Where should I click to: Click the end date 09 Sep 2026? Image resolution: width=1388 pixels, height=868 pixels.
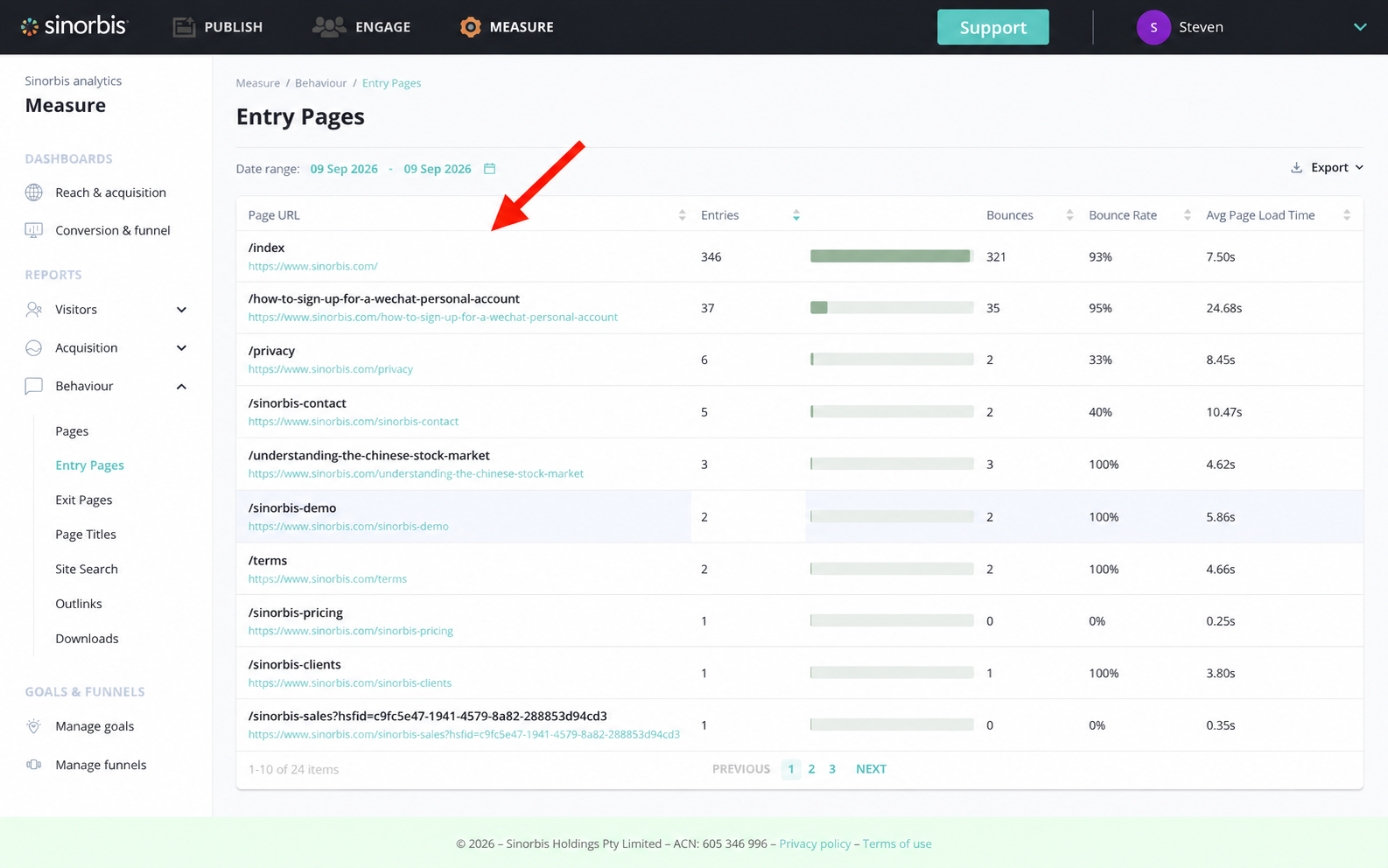click(x=438, y=169)
